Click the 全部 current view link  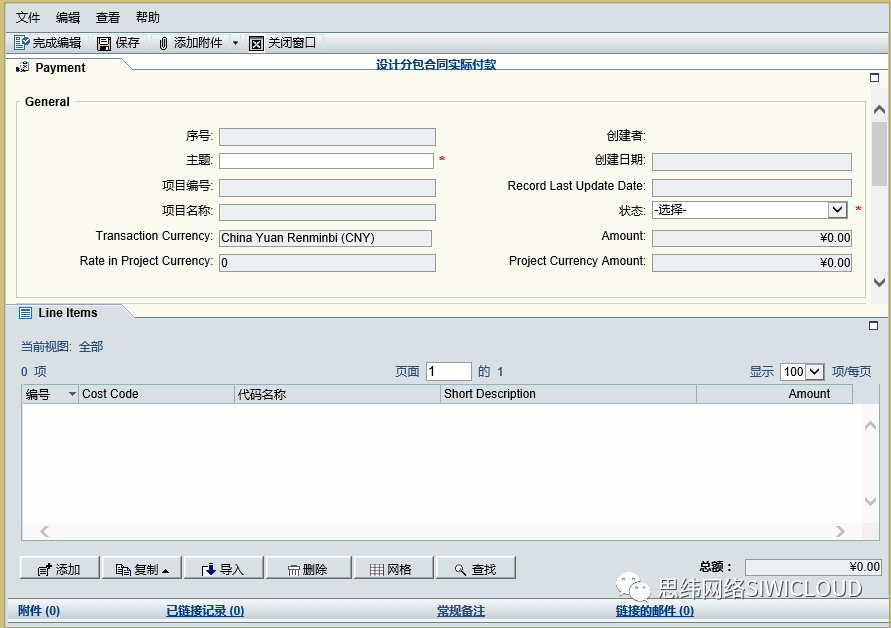pos(91,347)
